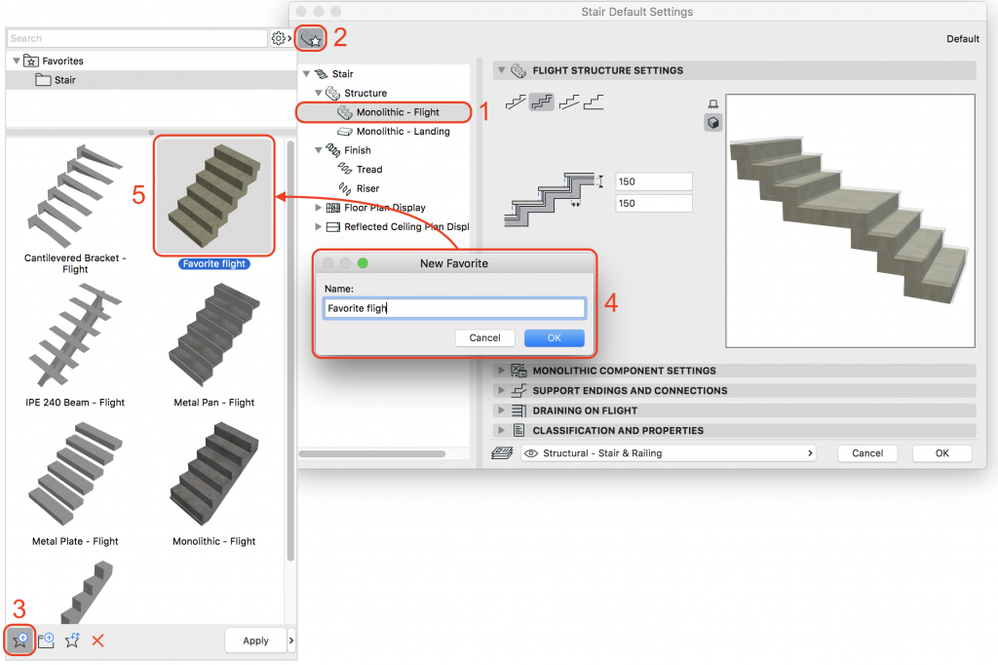The image size is (998, 665).
Task: Click Support Endings and Connections icon
Action: coord(519,391)
